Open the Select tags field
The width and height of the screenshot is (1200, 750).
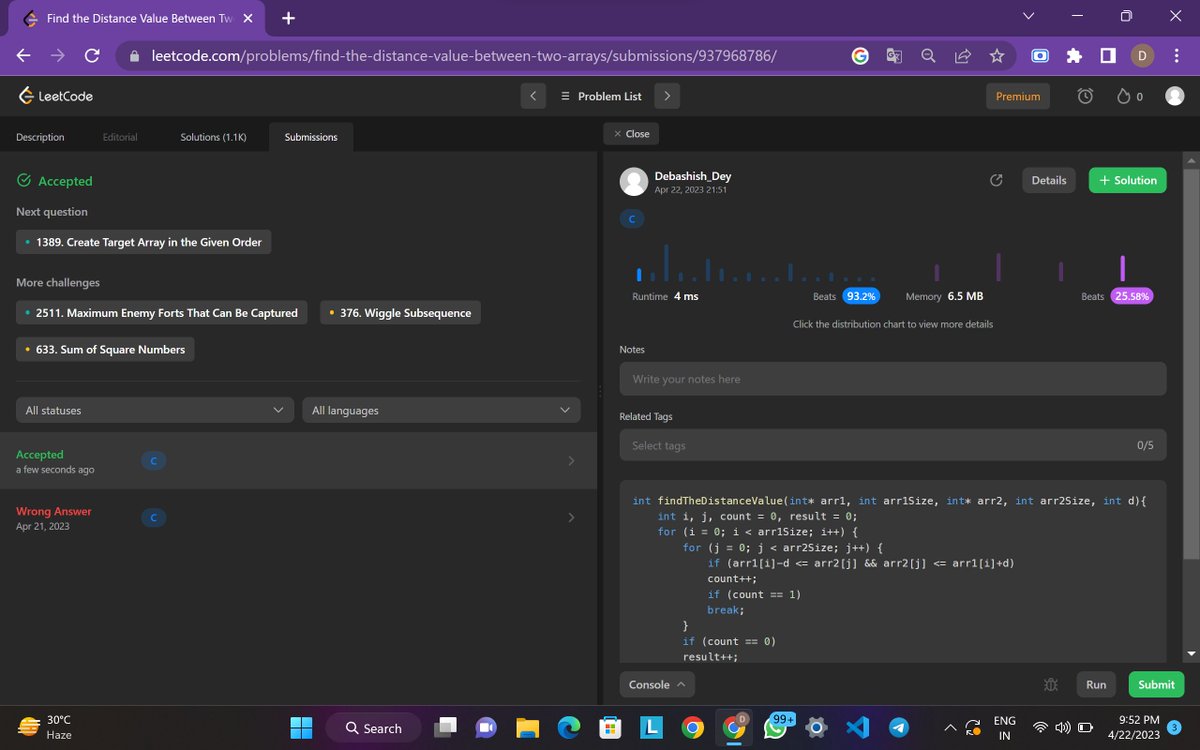click(893, 445)
